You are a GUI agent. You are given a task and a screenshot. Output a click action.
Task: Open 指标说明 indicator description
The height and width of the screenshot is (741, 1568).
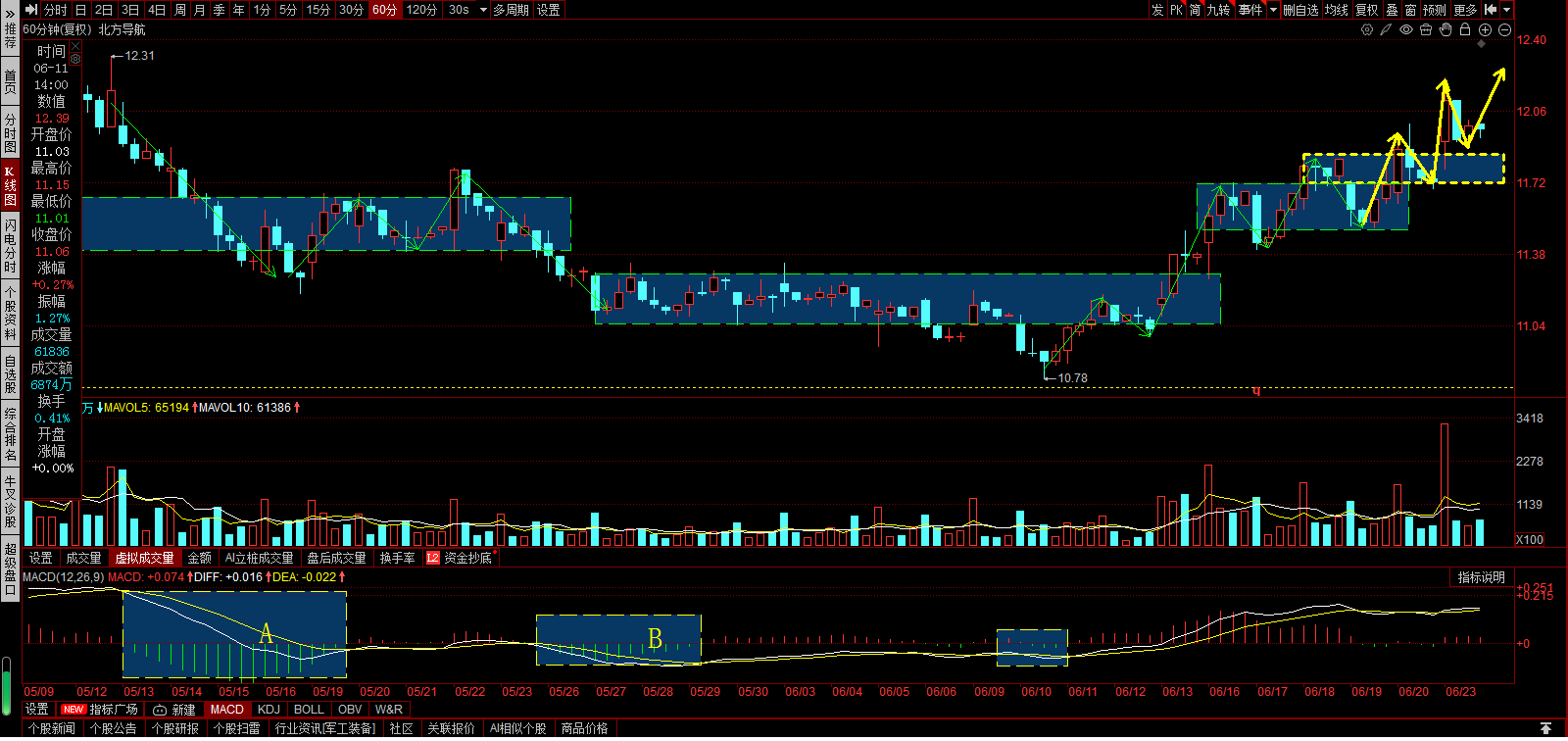(x=1481, y=577)
